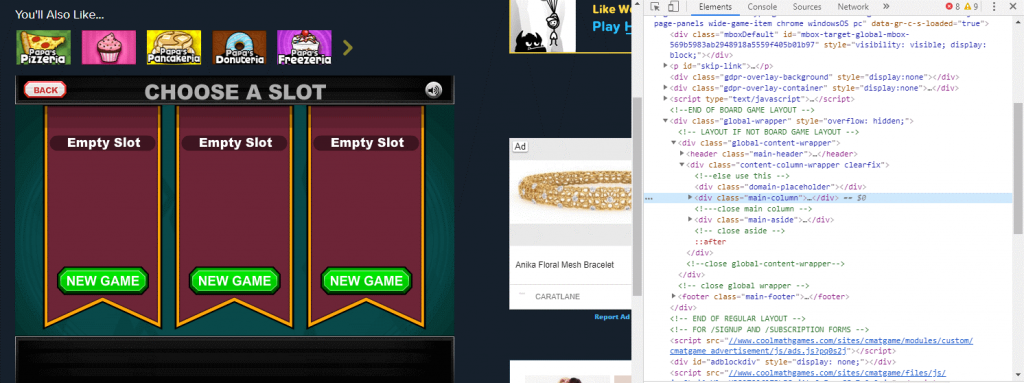
Task: Open the Papa's Pizzeria game thumbnail
Action: 43,47
